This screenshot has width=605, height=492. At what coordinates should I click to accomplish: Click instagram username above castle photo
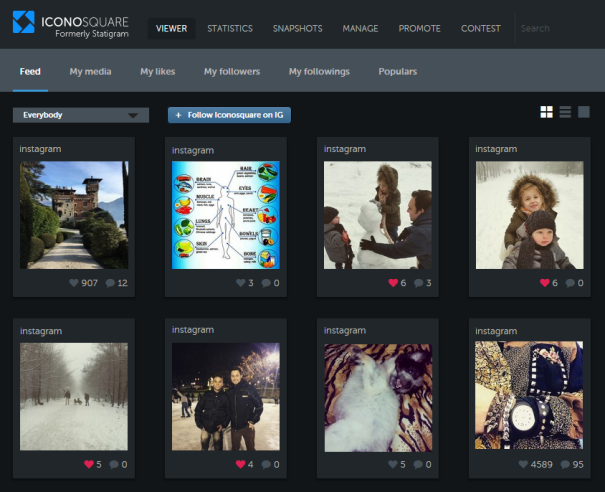point(40,149)
